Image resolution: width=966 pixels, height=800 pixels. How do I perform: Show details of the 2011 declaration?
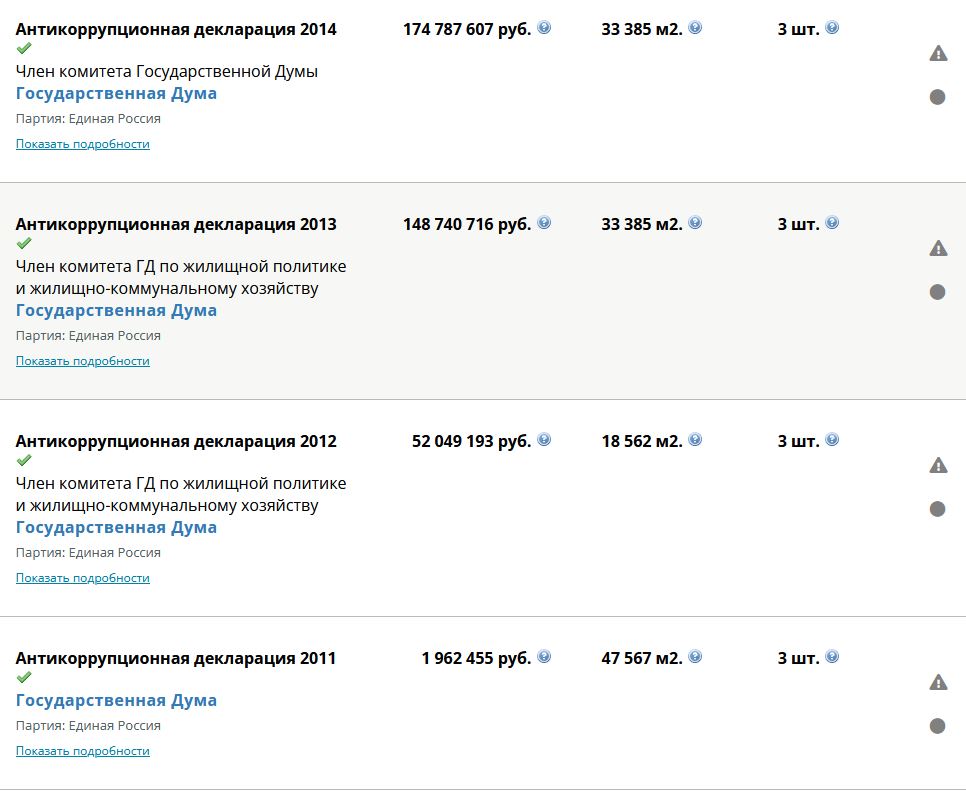(83, 751)
